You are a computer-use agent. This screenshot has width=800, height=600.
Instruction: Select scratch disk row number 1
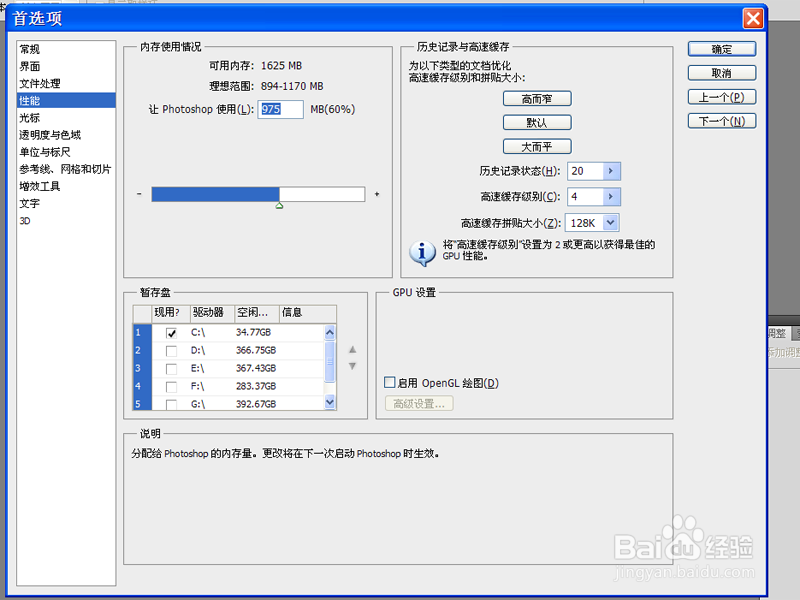tap(142, 333)
